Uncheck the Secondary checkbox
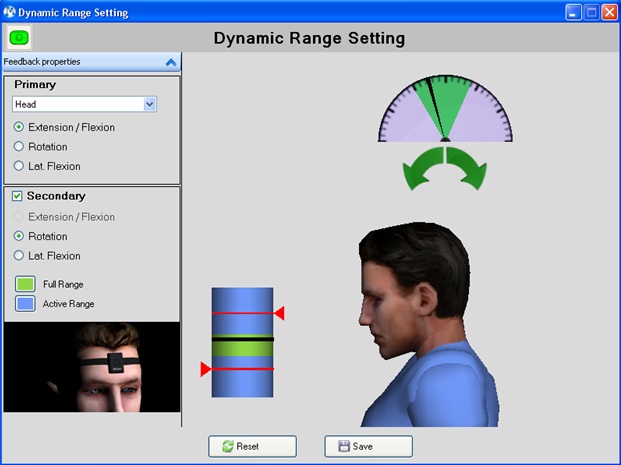 coord(17,196)
